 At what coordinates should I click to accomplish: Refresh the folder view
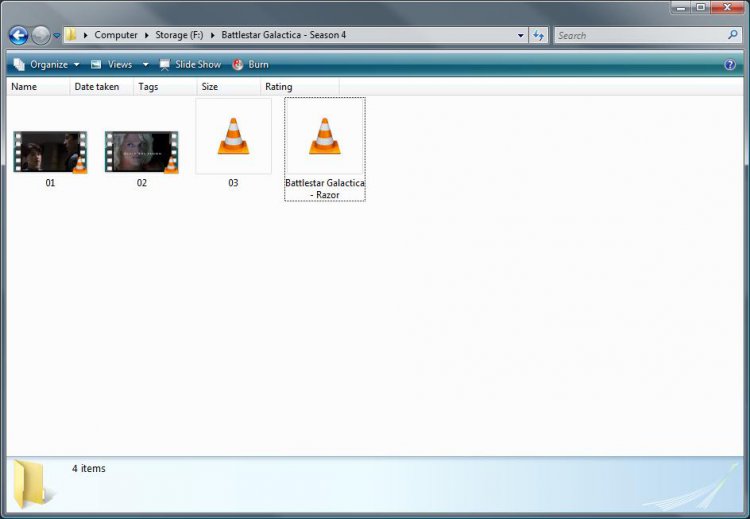pyautogui.click(x=539, y=35)
